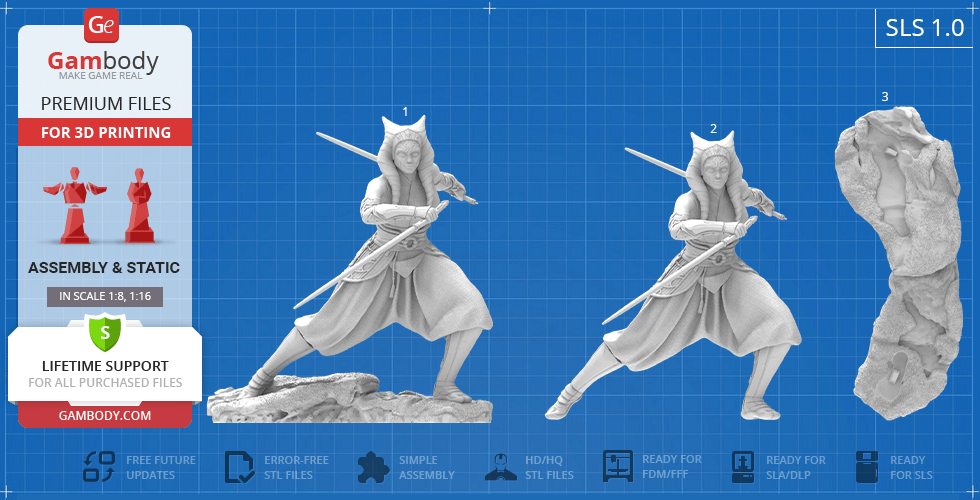Click the red Gambody 'Ge' logo

pyautogui.click(x=102, y=24)
